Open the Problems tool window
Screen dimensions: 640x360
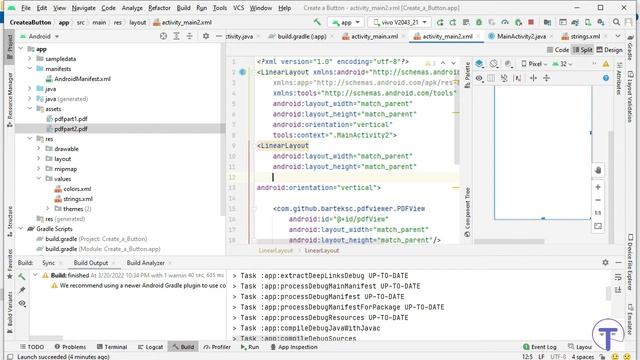70,347
